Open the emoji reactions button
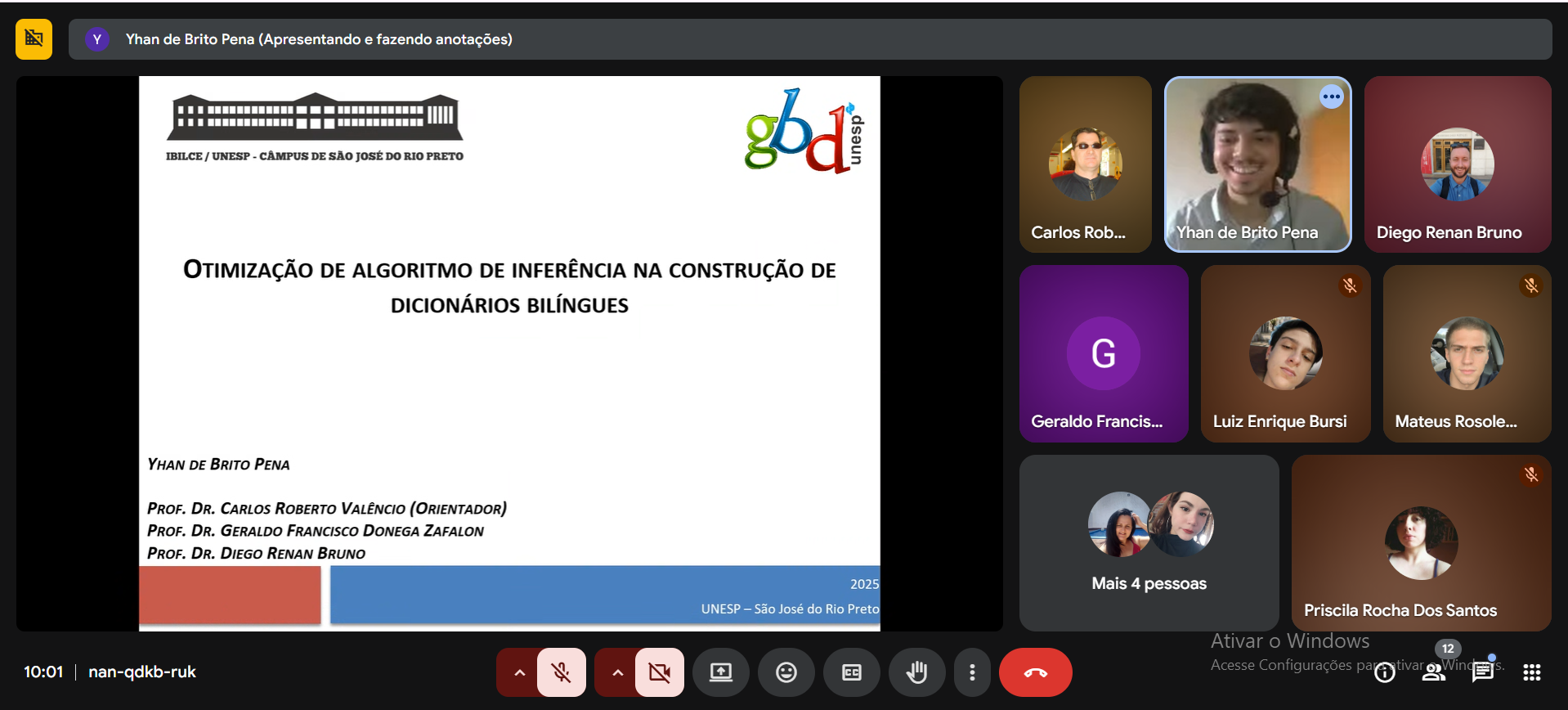This screenshot has width=1568, height=710. [786, 672]
